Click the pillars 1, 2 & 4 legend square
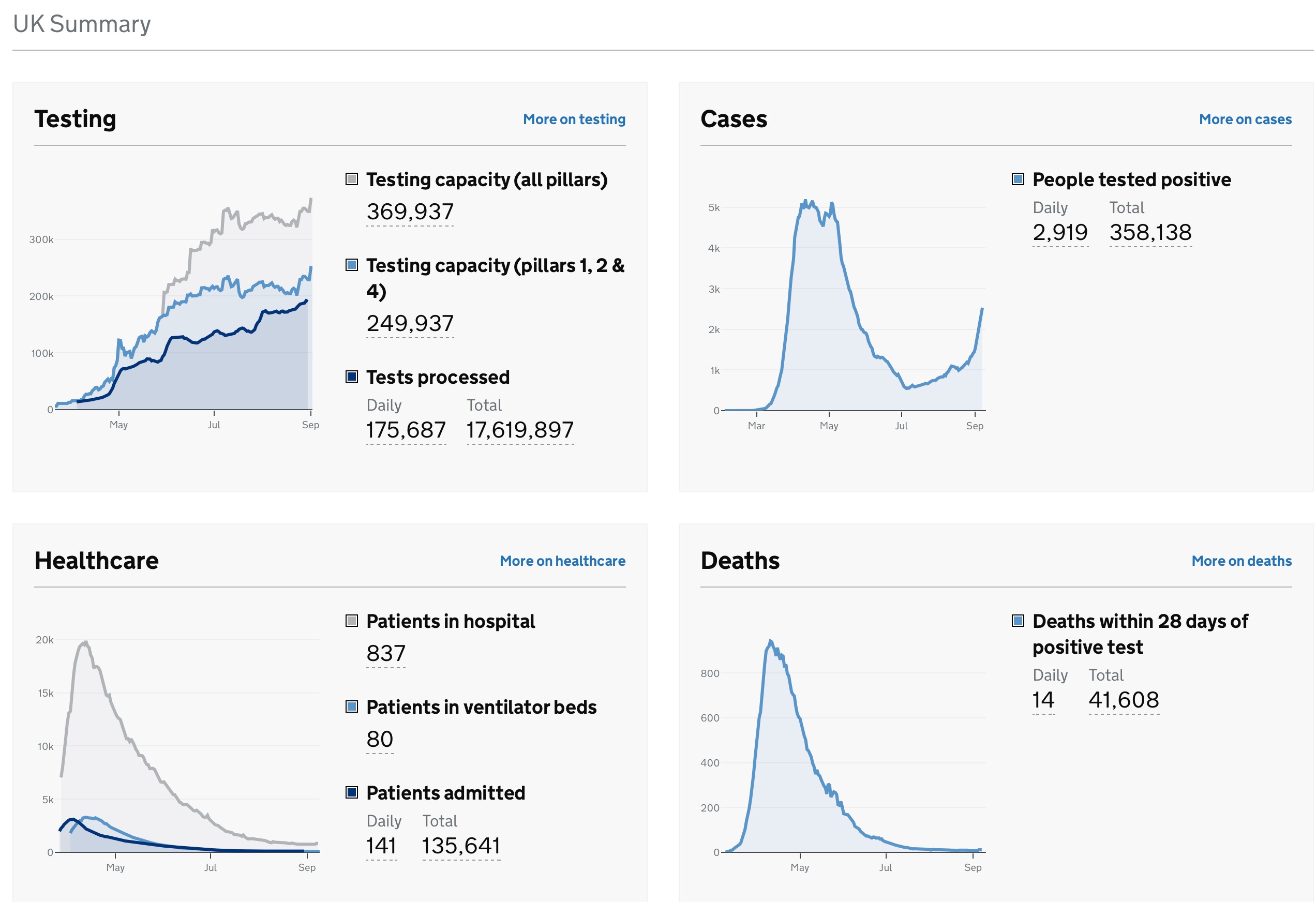Screen dimensions: 1316x902 (x=352, y=265)
